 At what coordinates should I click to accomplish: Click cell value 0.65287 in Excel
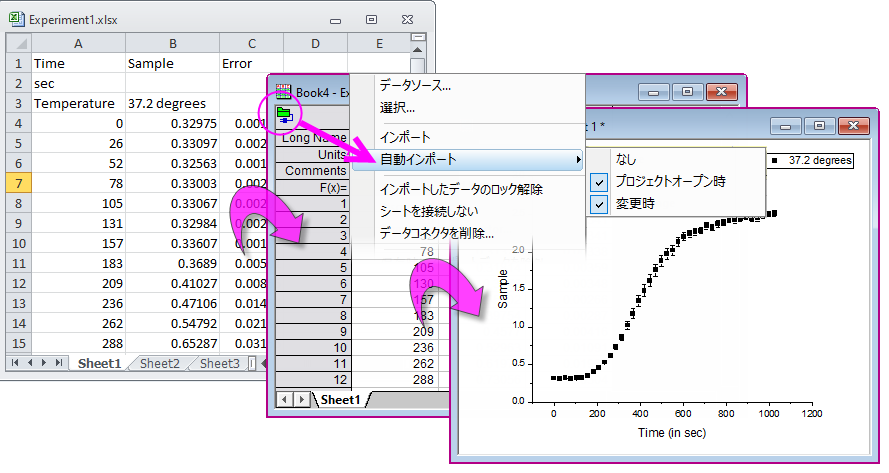click(172, 344)
